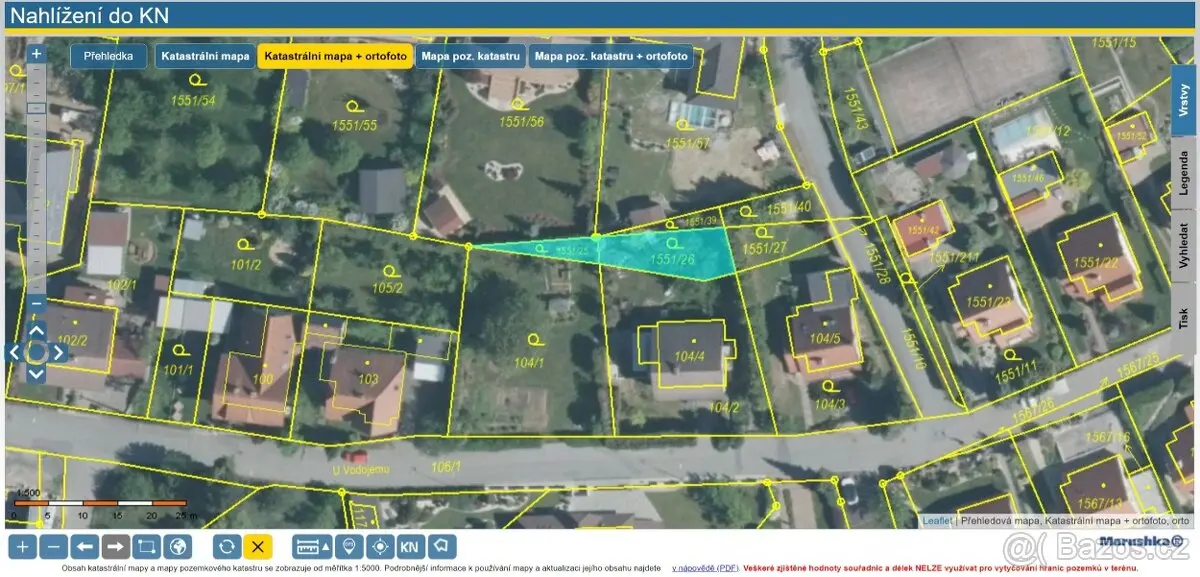Screen dimensions: 1200x577
Task: Refresh the map with circular arrows icon
Action: click(x=227, y=546)
